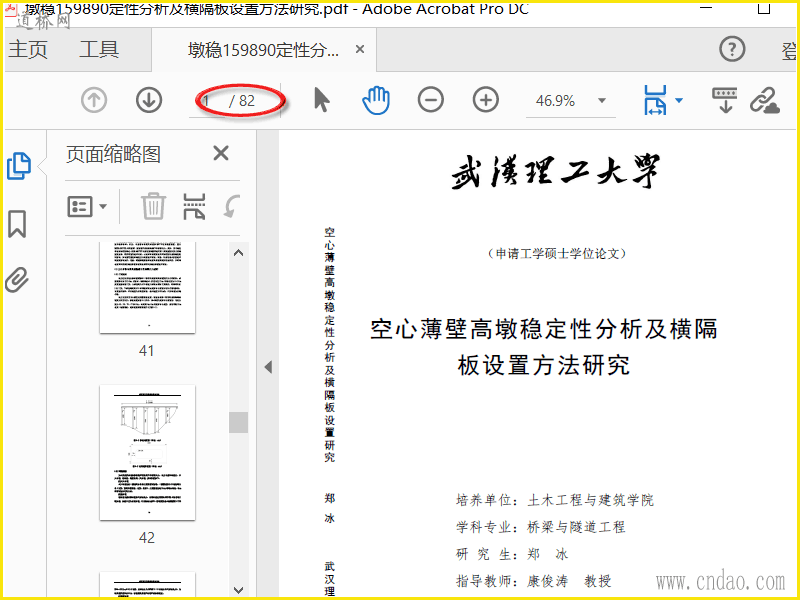This screenshot has height=600, width=800.
Task: Click the fit width scrolling icon
Action: [655, 100]
